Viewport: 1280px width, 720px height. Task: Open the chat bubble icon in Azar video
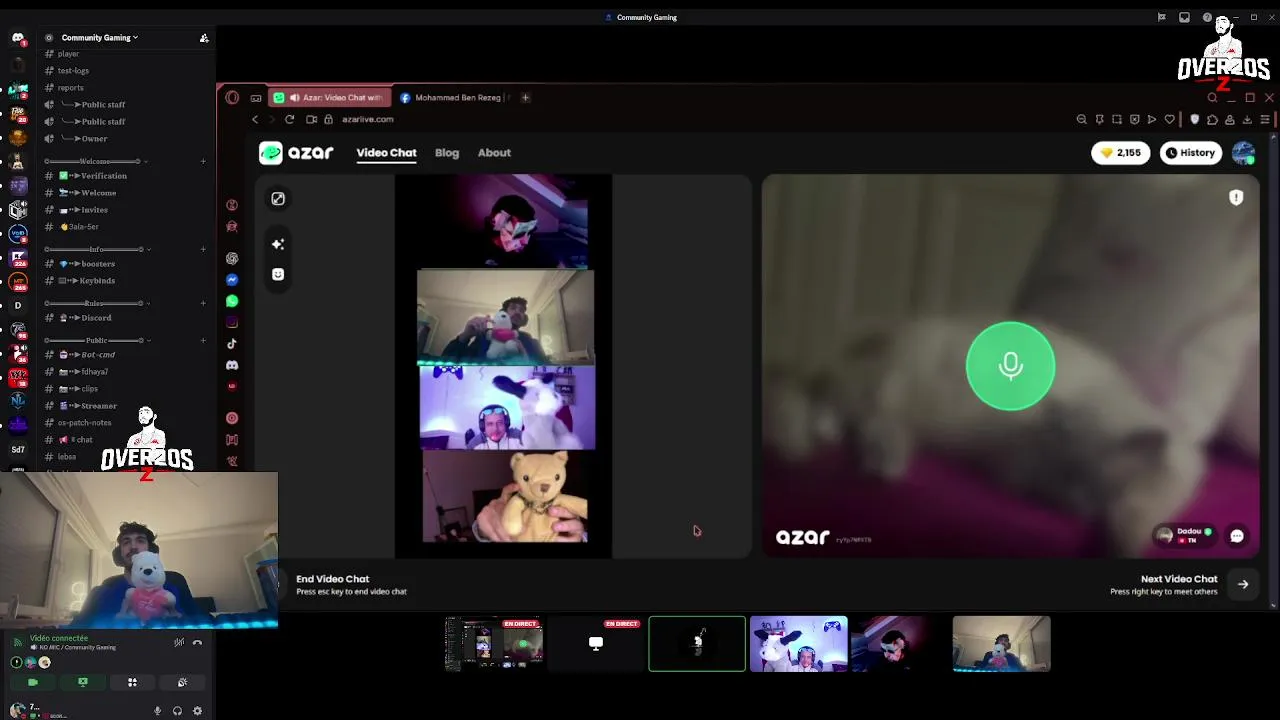(1237, 536)
